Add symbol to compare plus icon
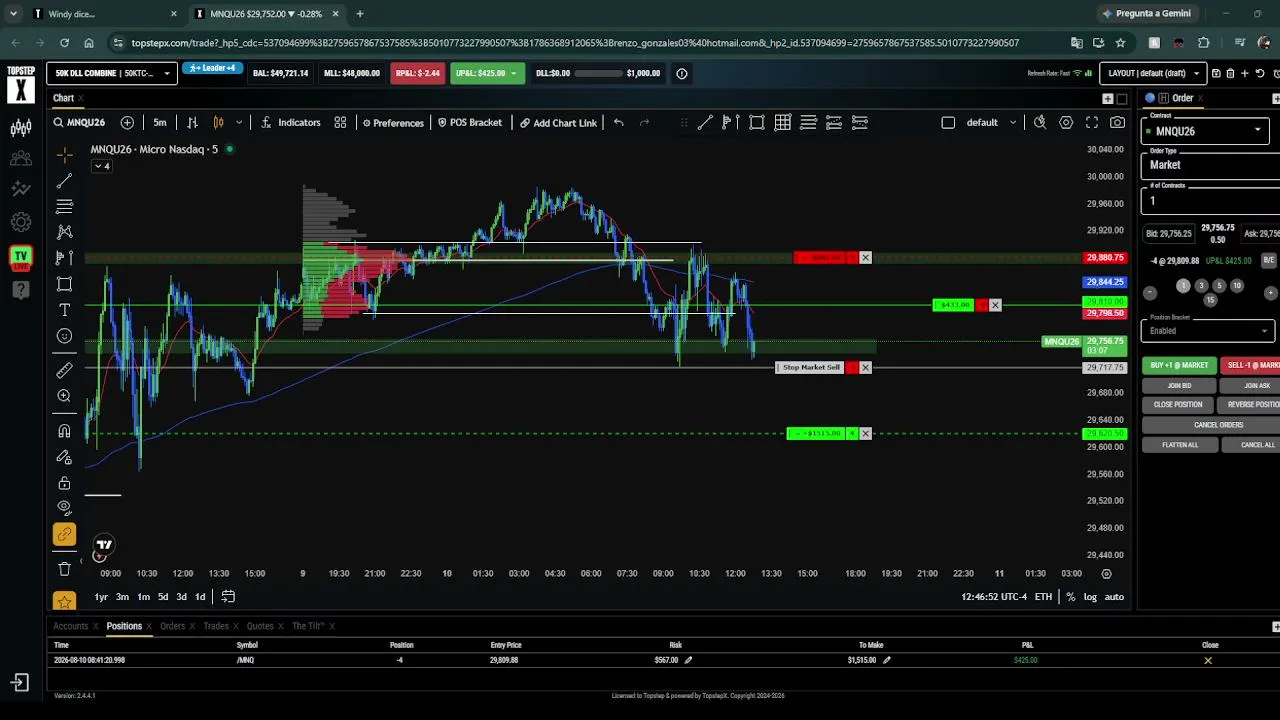Screen dimensions: 1280x720 point(127,123)
